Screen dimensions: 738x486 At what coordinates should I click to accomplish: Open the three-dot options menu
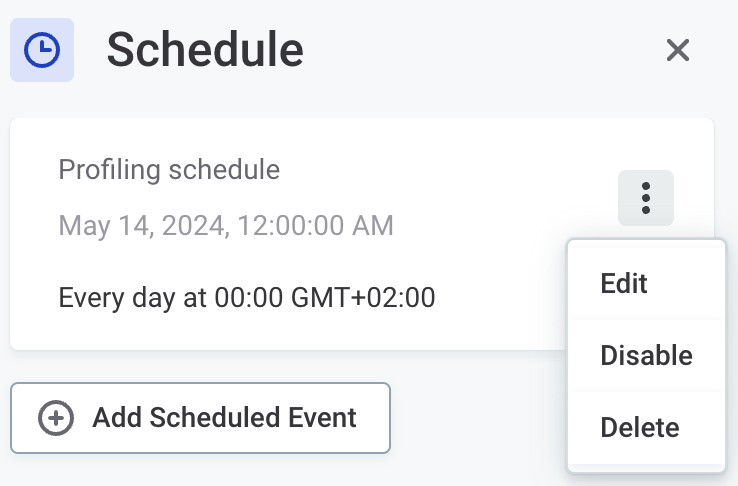coord(646,198)
